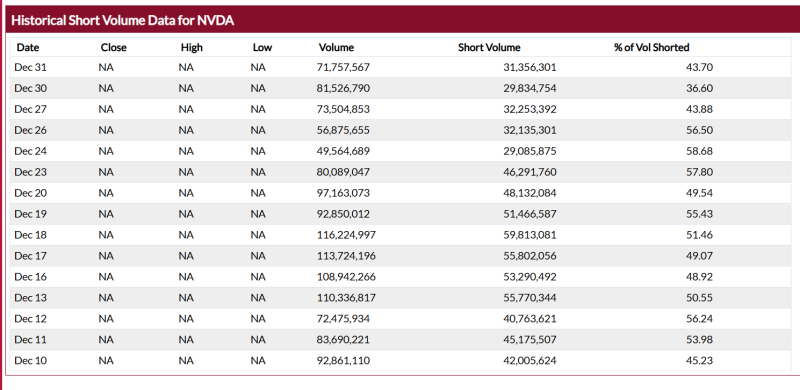
Task: Click the Close column header
Action: [x=114, y=47]
